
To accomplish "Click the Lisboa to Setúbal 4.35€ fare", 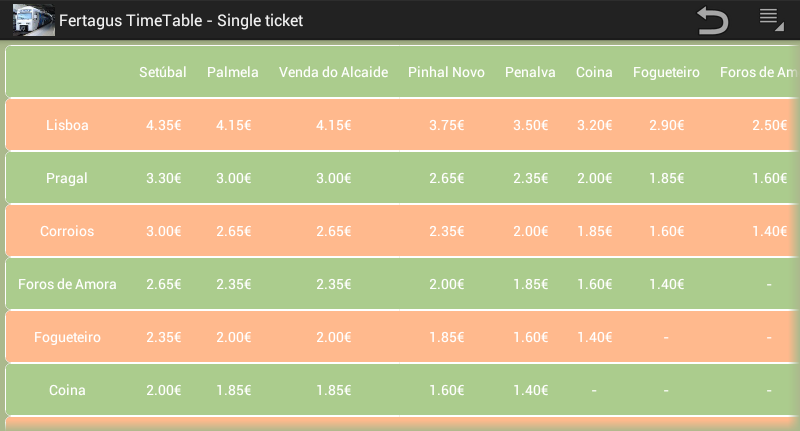I will coord(163,125).
